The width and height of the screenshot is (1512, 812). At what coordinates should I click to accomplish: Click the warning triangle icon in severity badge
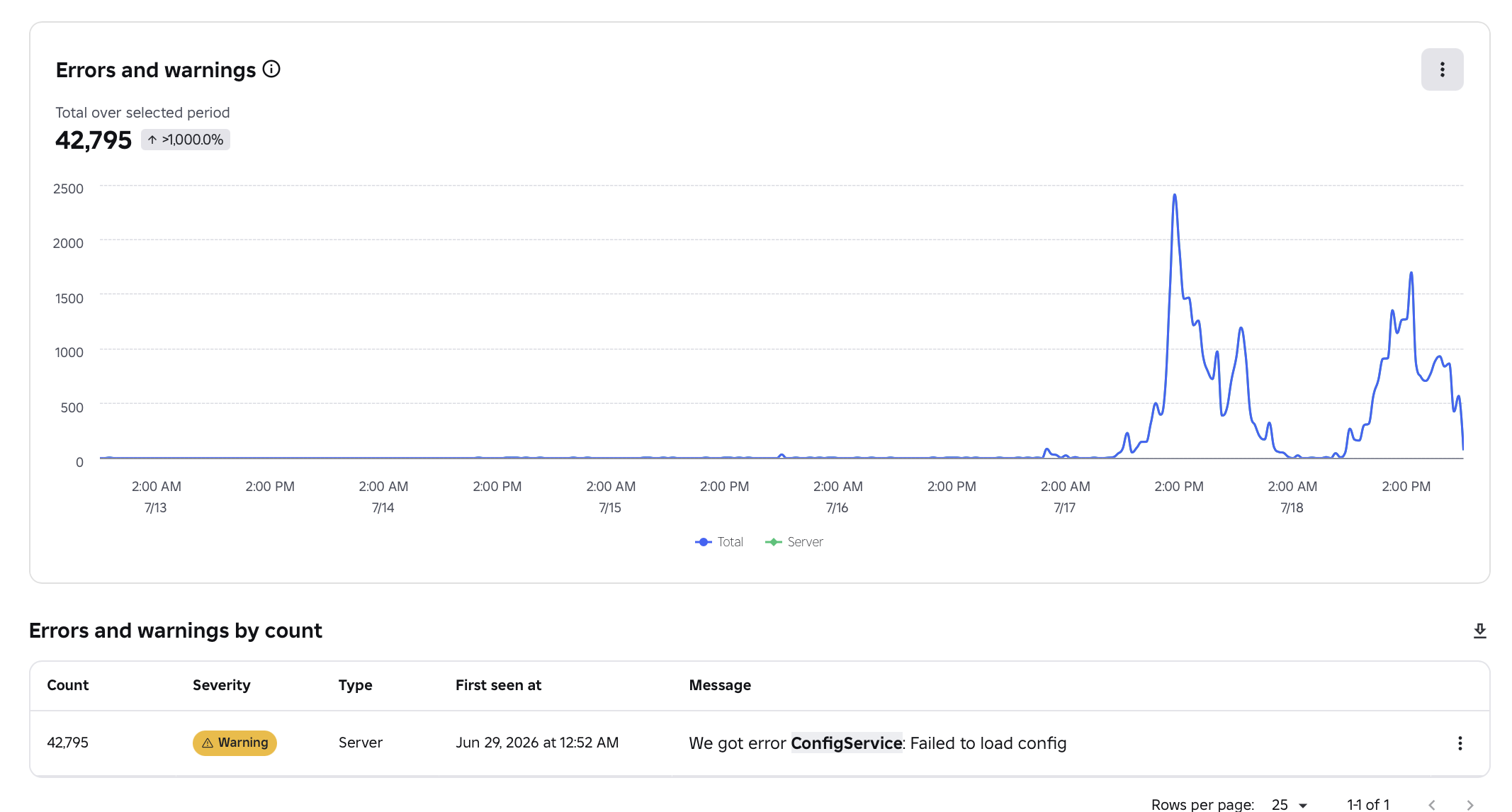208,743
